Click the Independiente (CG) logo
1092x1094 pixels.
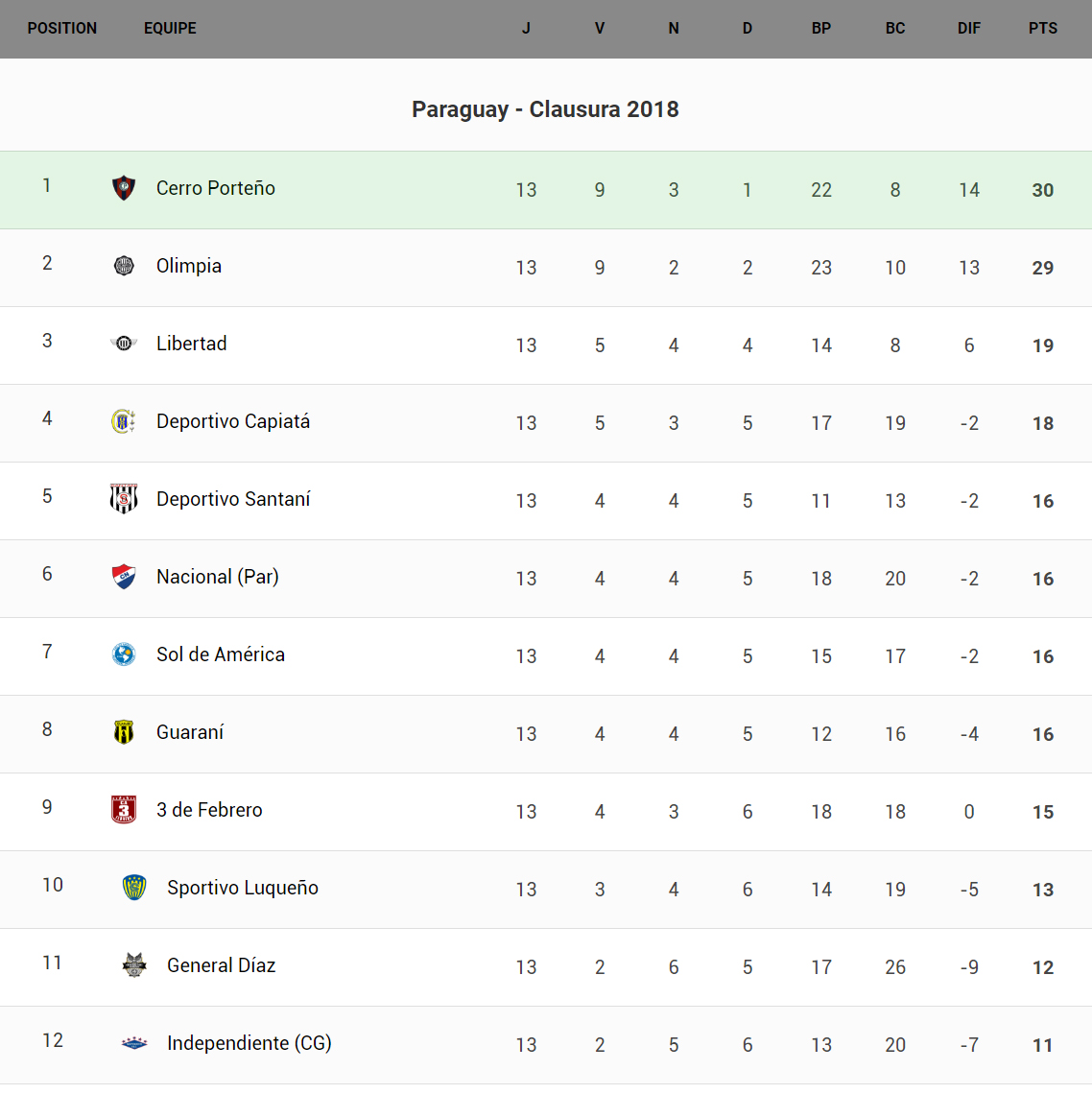coord(134,1043)
